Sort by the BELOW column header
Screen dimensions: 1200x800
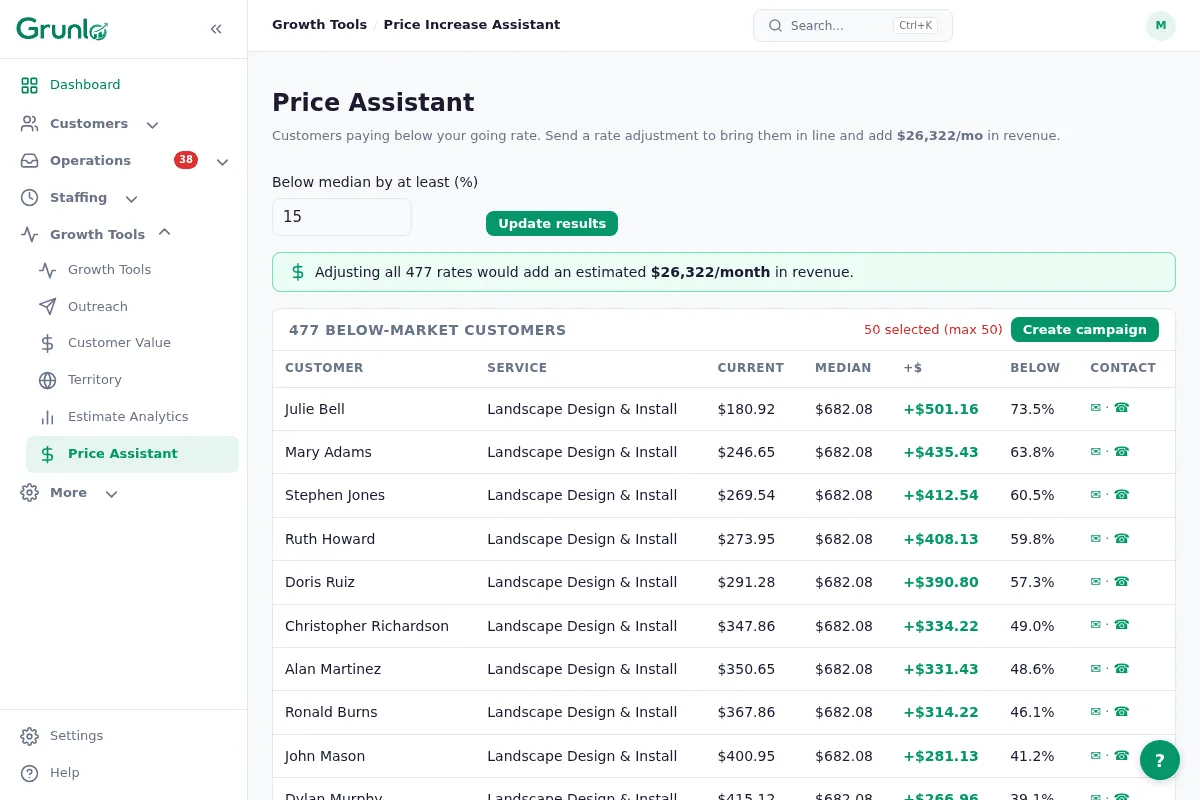(x=1035, y=368)
